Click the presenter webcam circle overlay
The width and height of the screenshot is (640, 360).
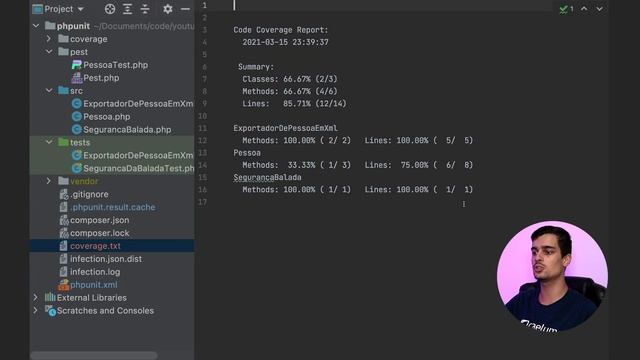click(x=552, y=276)
